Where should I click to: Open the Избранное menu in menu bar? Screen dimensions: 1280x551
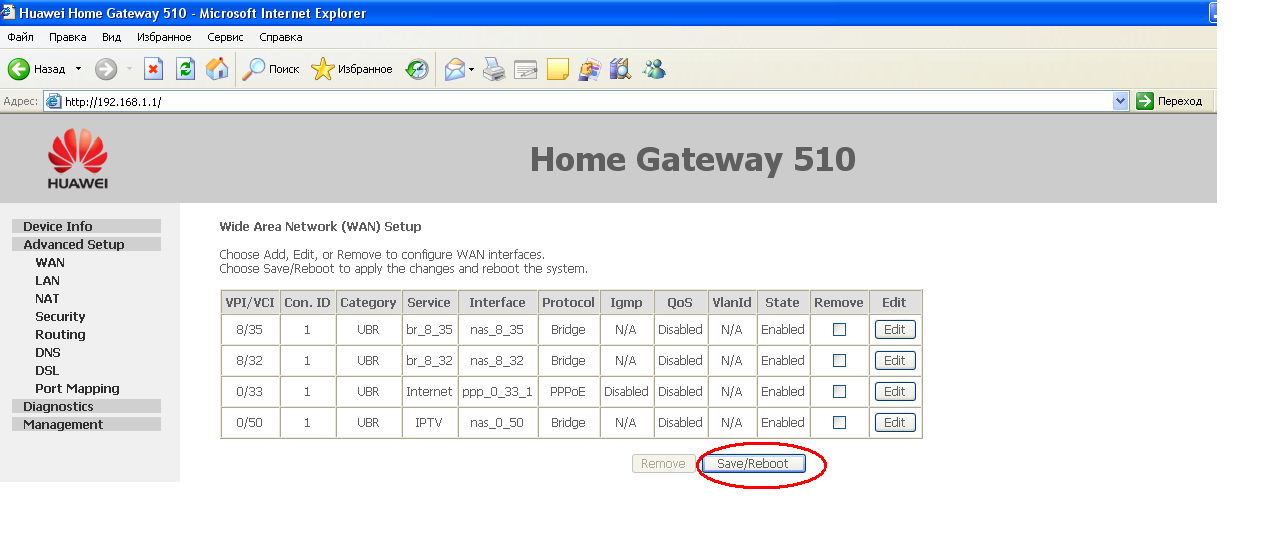164,37
